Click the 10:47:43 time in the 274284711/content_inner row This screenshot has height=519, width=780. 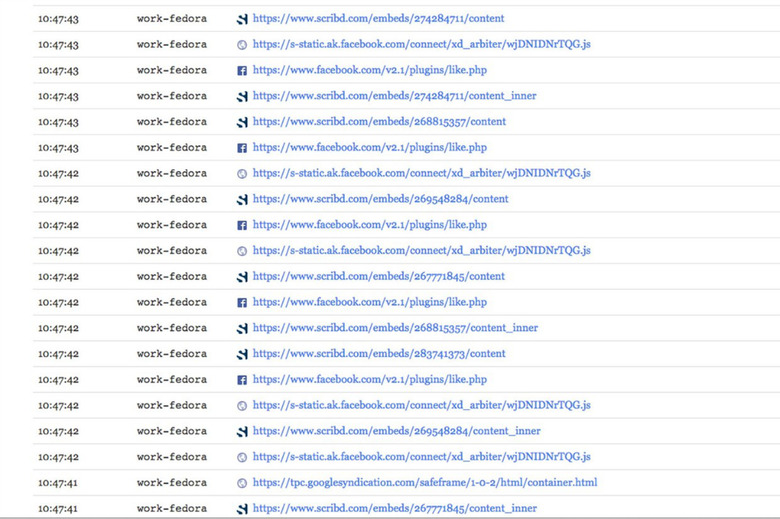coord(58,97)
